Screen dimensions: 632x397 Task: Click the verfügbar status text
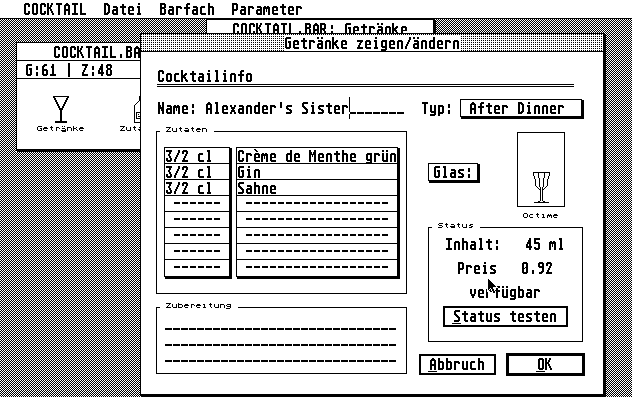[505, 292]
